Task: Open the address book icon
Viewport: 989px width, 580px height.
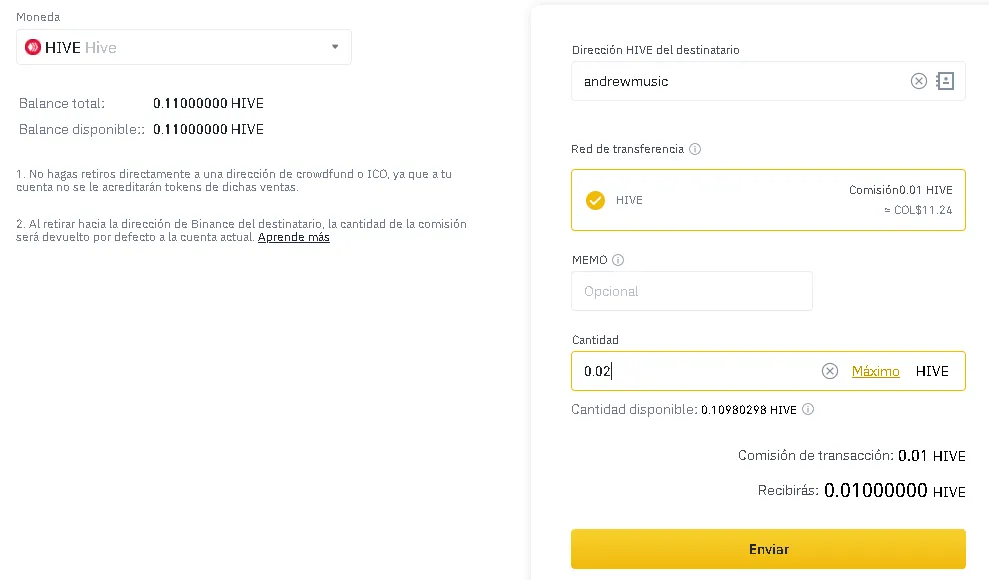Action: point(945,81)
